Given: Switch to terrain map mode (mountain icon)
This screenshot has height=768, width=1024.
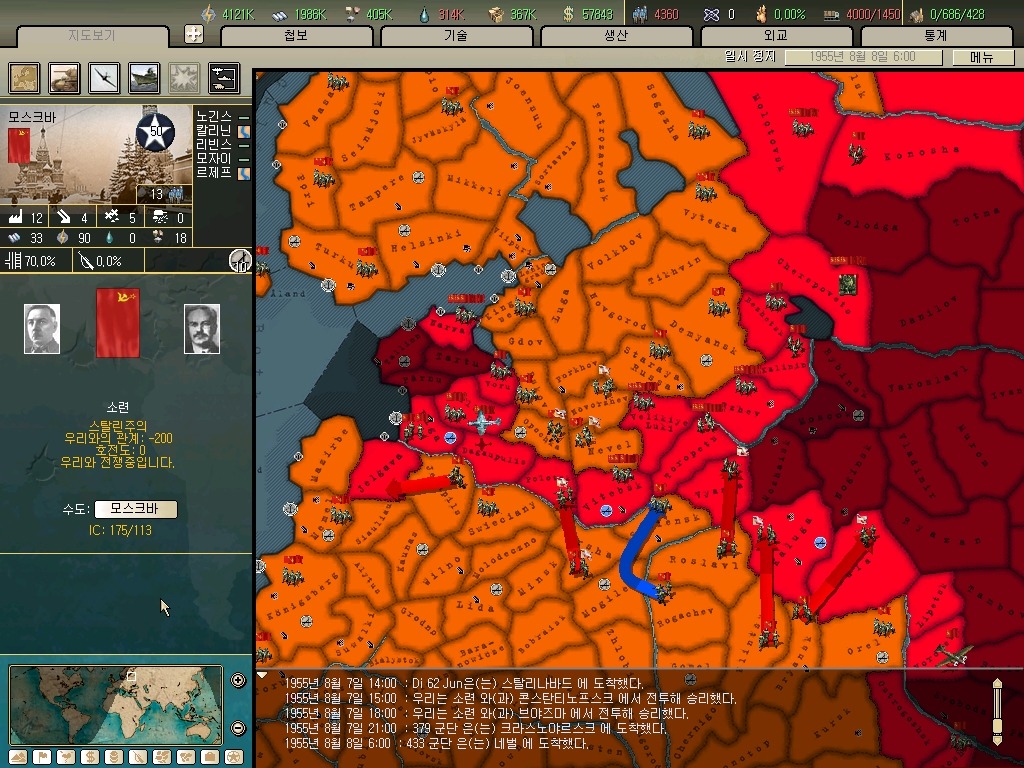Looking at the screenshot, I should click(18, 758).
